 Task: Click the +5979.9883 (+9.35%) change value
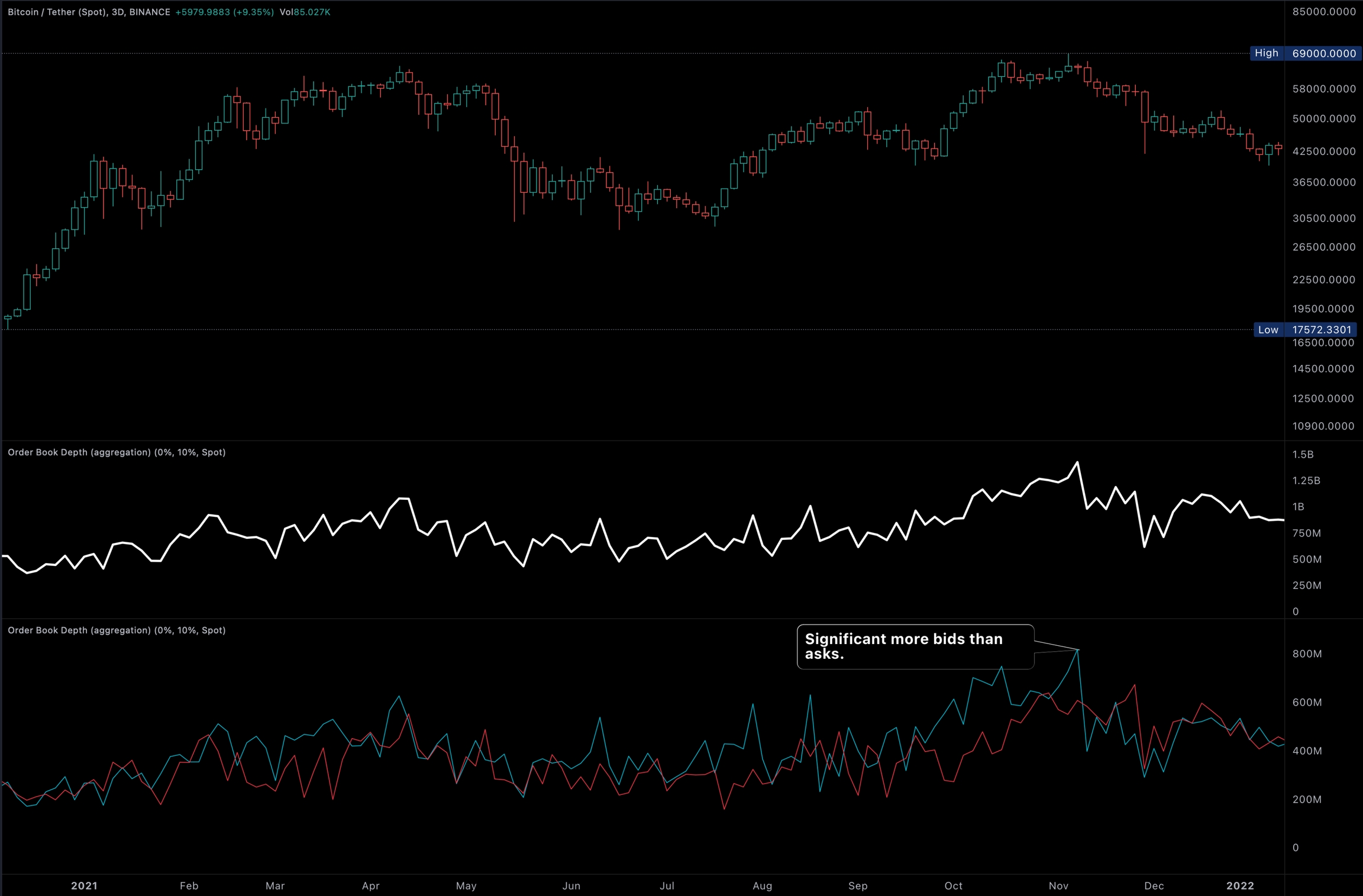coord(224,12)
